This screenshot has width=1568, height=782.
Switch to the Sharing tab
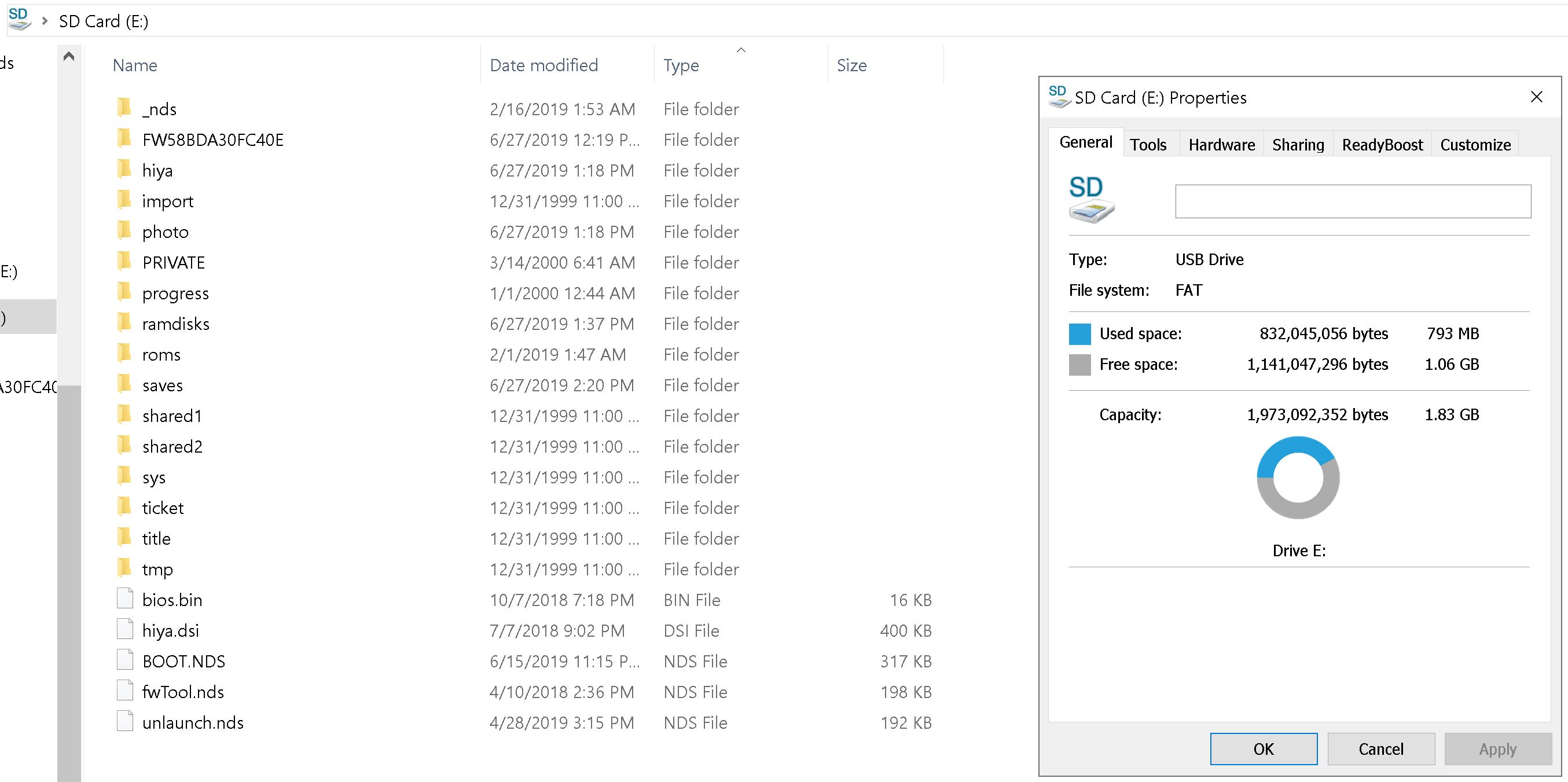tap(1298, 144)
